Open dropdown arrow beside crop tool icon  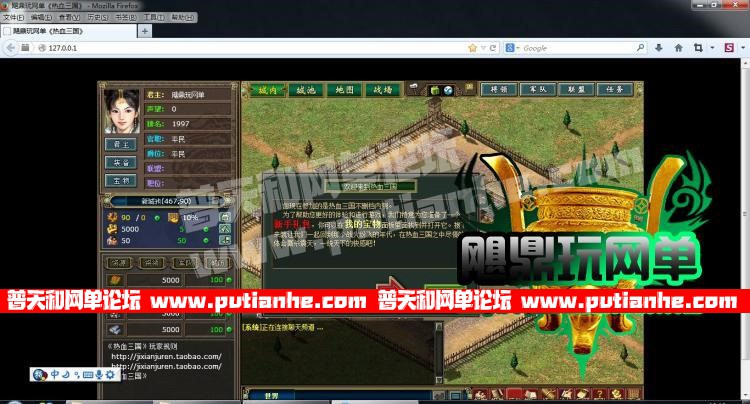tap(712, 48)
